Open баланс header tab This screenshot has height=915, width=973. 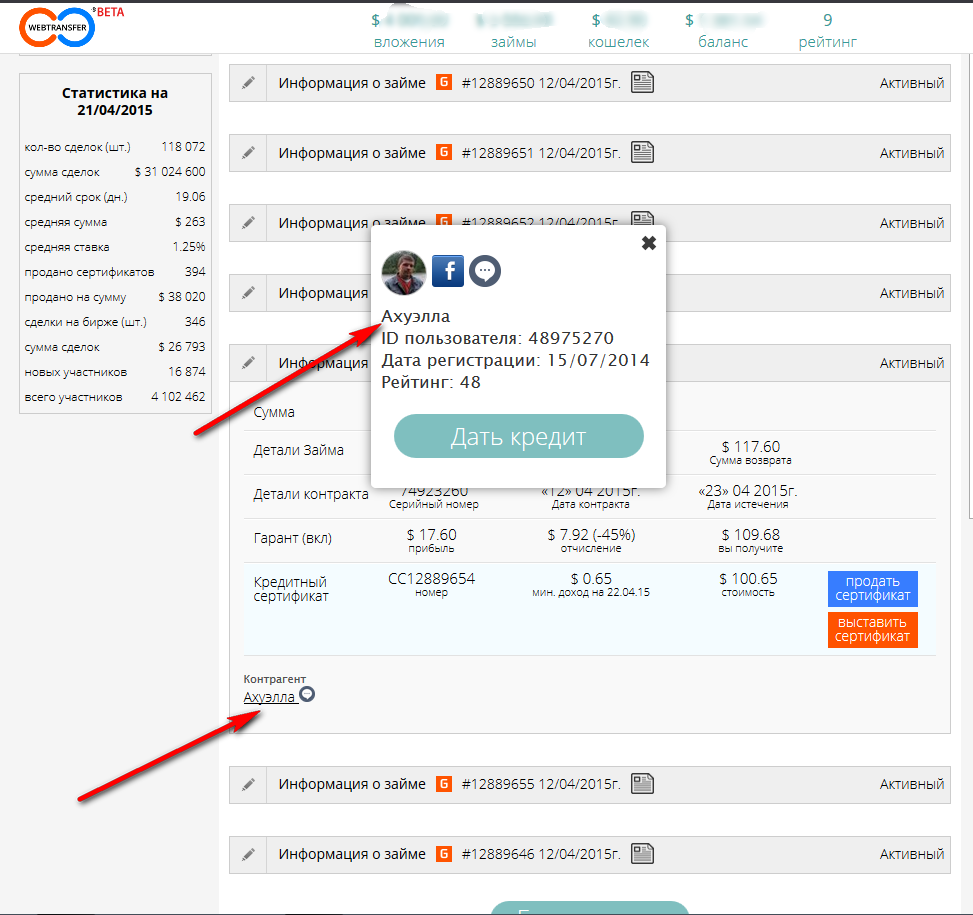(723, 42)
